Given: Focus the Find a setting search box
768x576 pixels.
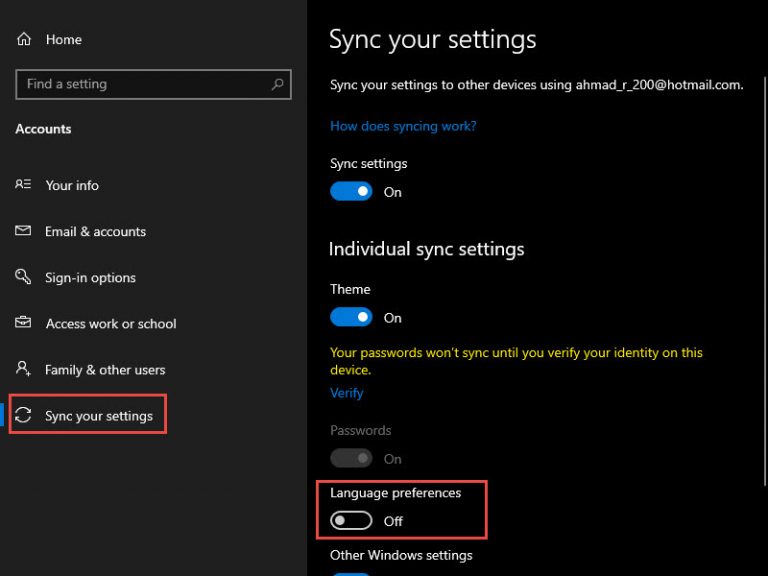Looking at the screenshot, I should pos(153,84).
